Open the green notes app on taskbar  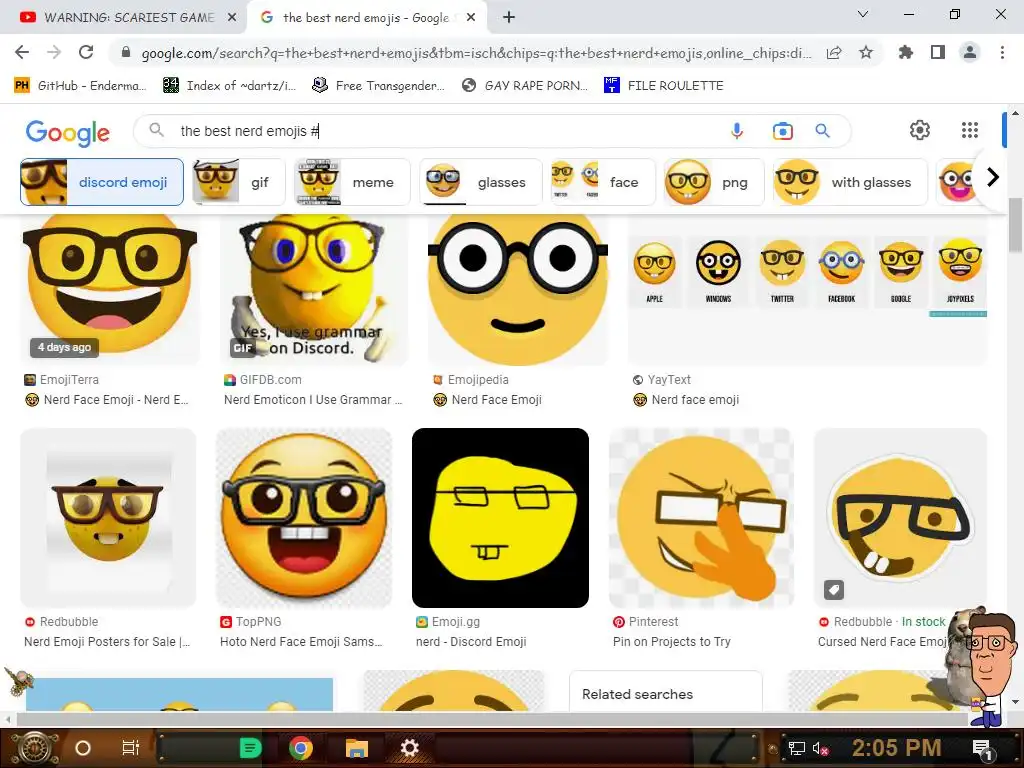click(251, 748)
